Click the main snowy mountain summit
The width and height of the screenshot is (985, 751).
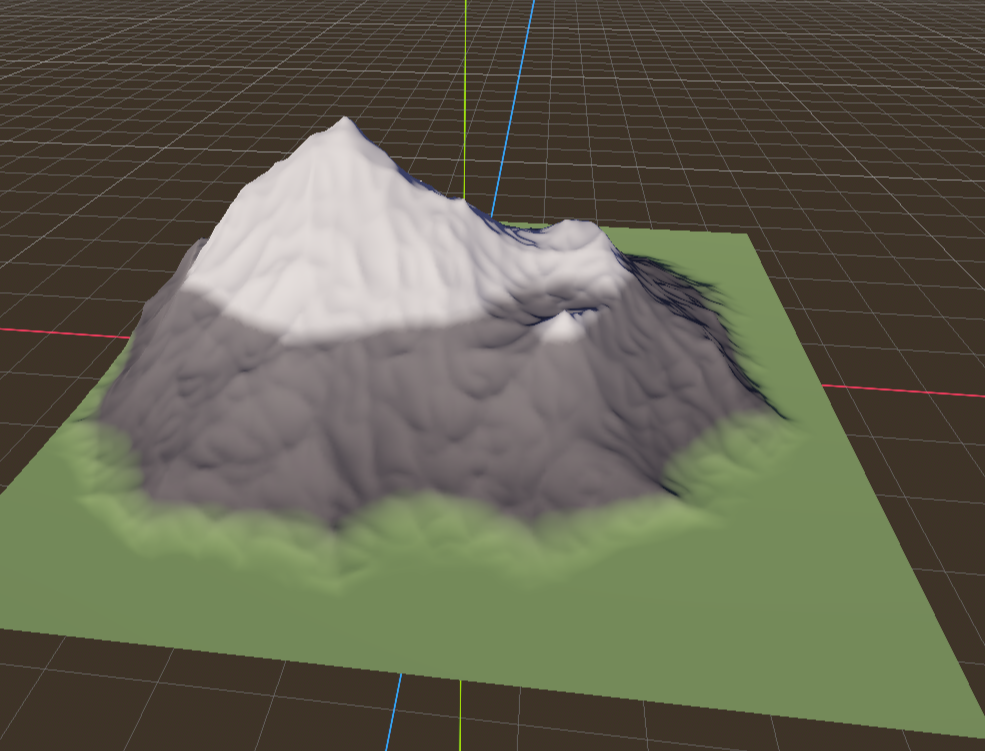[x=344, y=126]
